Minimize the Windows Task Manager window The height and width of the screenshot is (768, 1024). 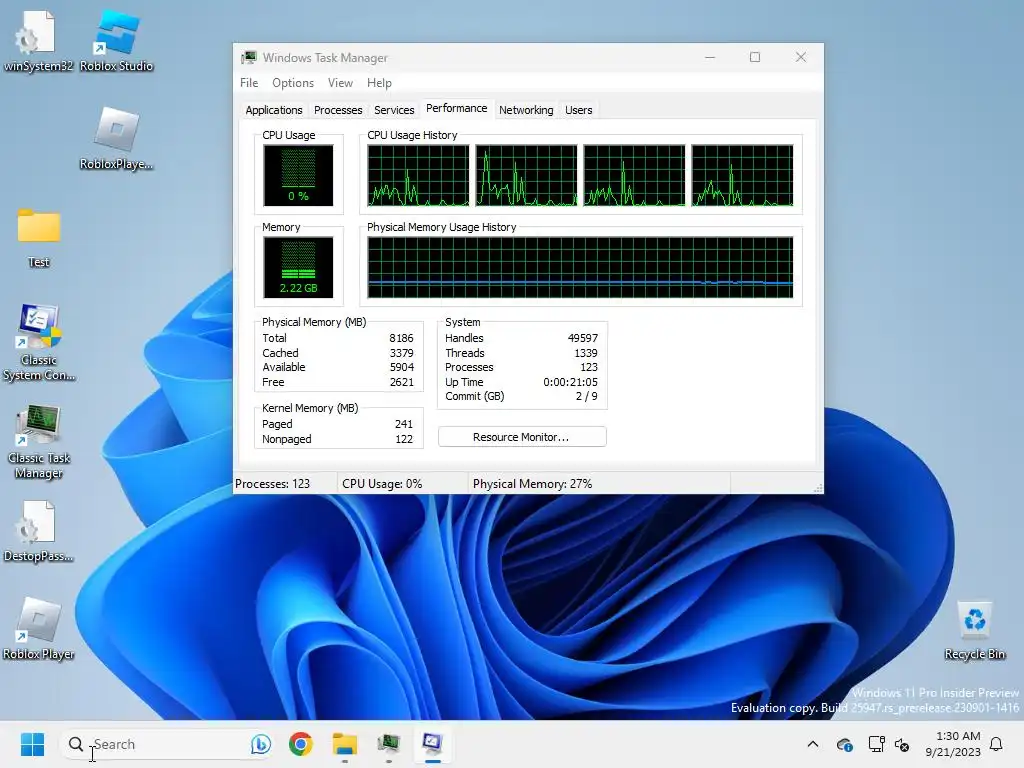(710, 57)
